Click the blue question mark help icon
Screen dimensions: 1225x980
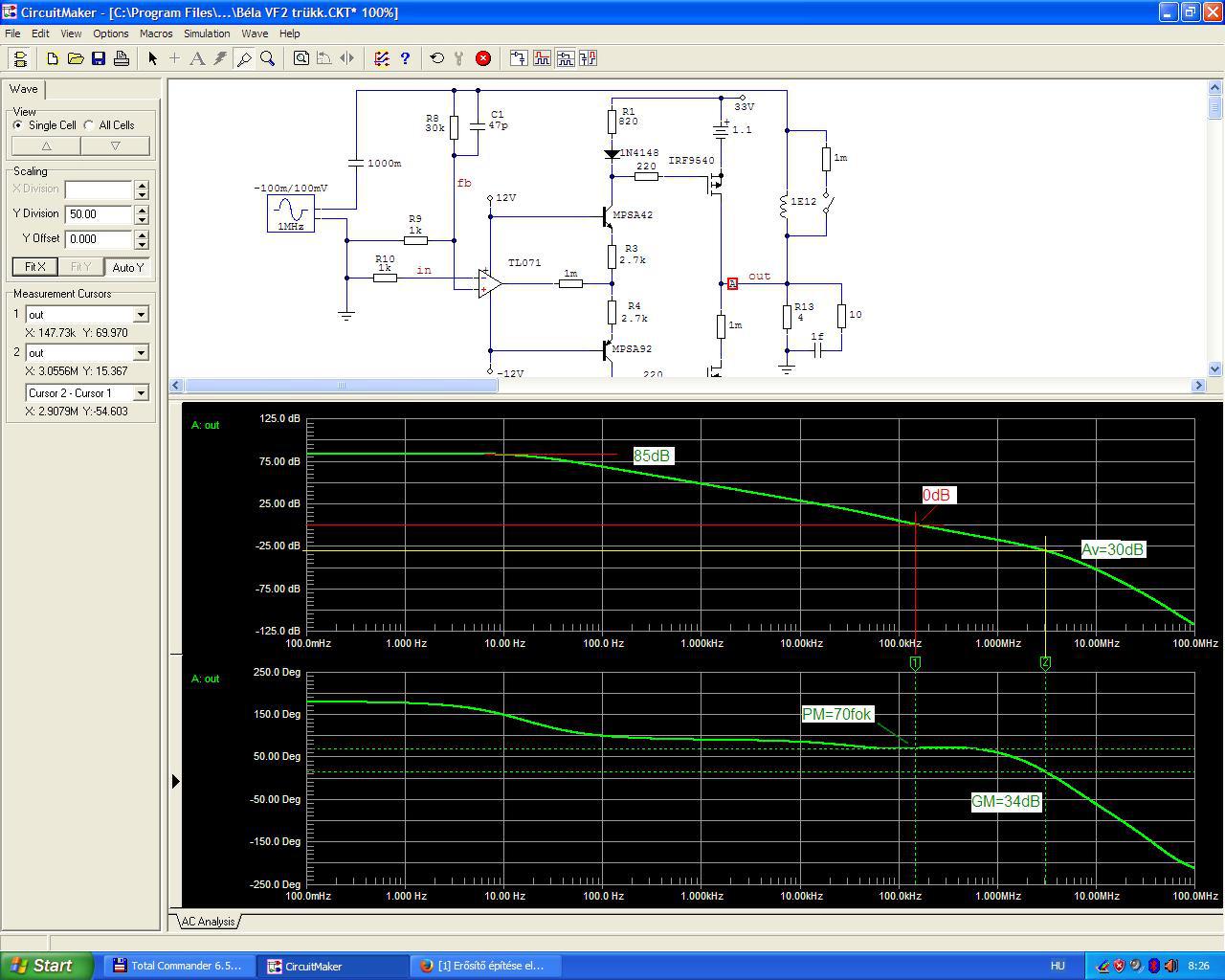pyautogui.click(x=405, y=58)
